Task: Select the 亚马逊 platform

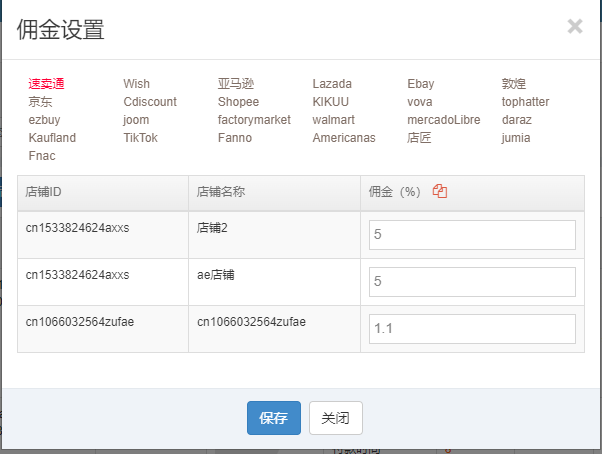Action: coord(236,84)
